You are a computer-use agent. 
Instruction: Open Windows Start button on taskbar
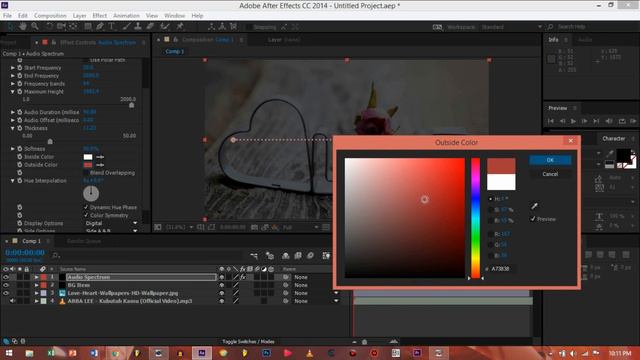pos(8,353)
